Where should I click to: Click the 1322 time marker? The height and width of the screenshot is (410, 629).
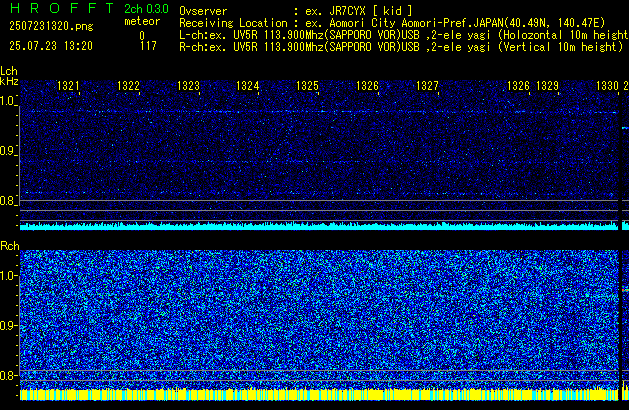click(x=128, y=86)
